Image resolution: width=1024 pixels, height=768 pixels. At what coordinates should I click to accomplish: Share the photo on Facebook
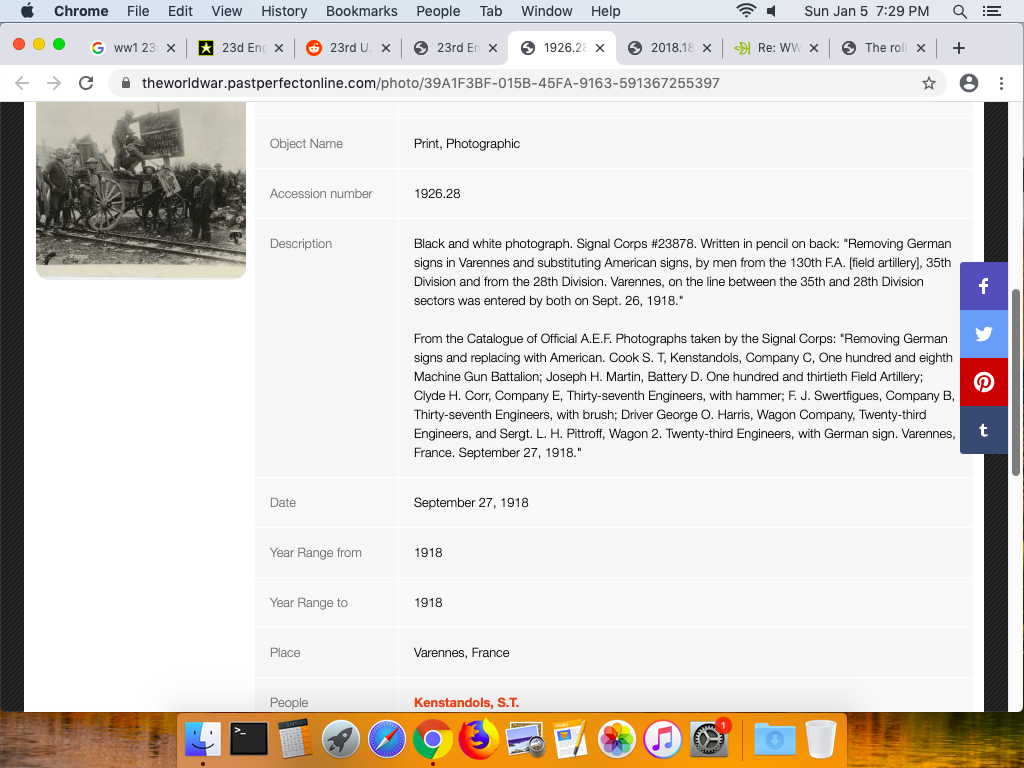(984, 286)
